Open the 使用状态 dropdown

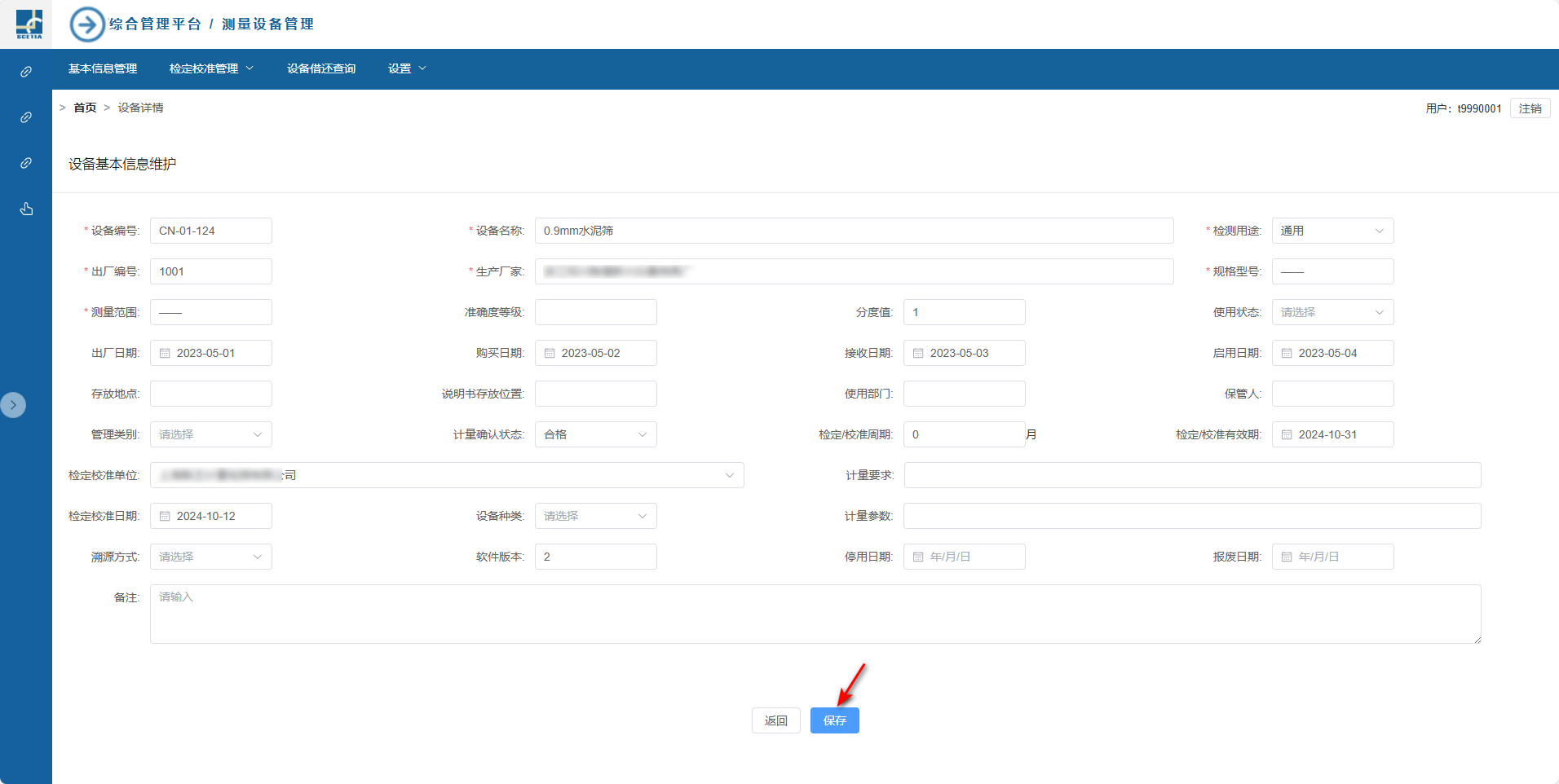pos(1332,312)
